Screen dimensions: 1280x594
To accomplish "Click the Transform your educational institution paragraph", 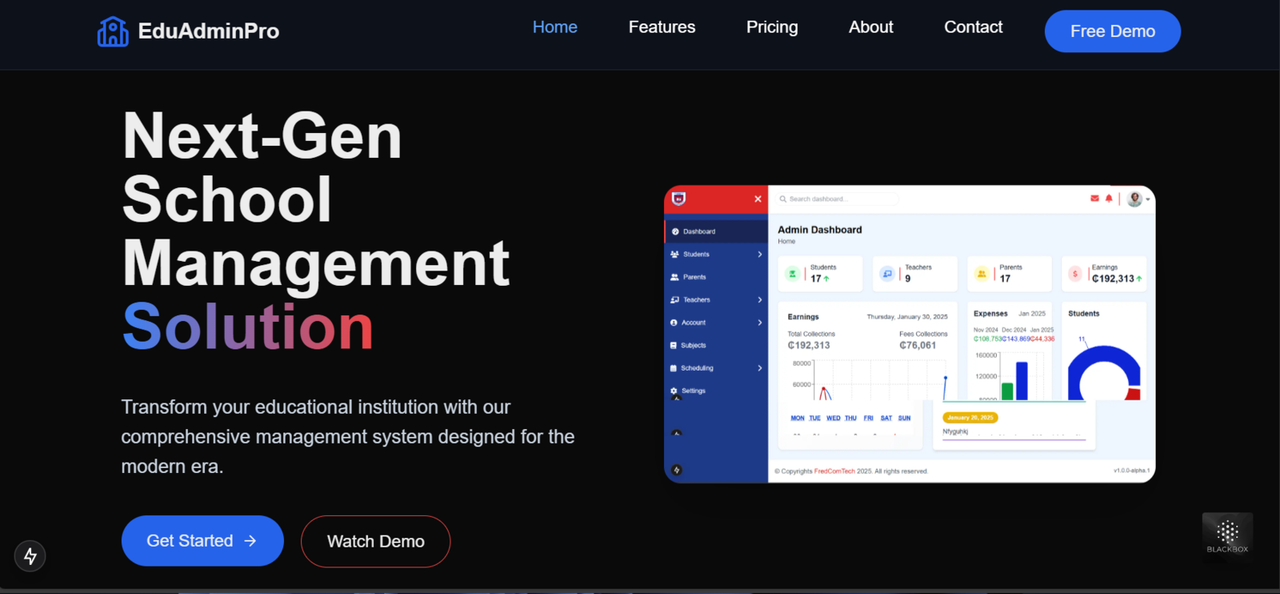I will pos(348,437).
